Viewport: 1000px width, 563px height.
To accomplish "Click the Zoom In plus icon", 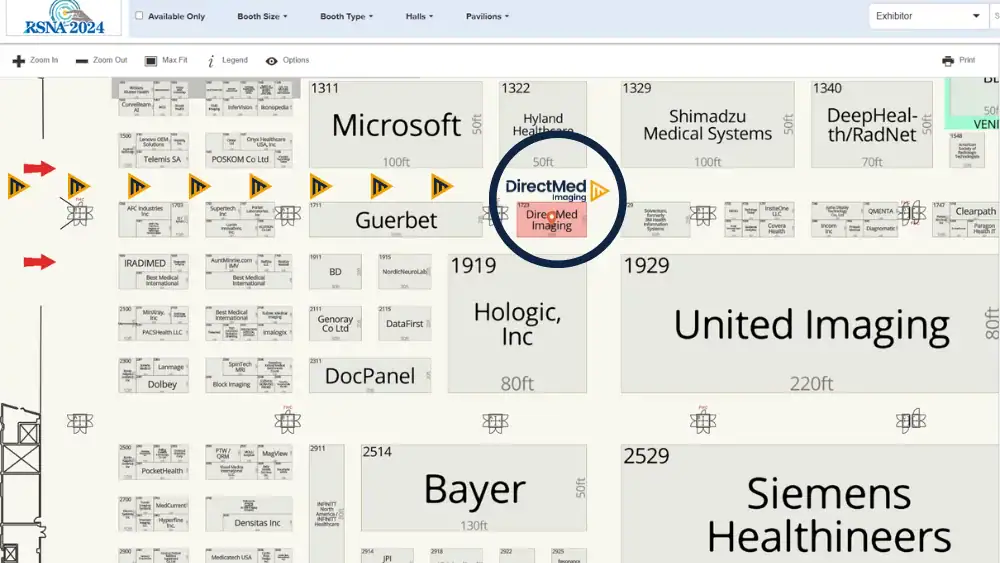I will coord(18,61).
